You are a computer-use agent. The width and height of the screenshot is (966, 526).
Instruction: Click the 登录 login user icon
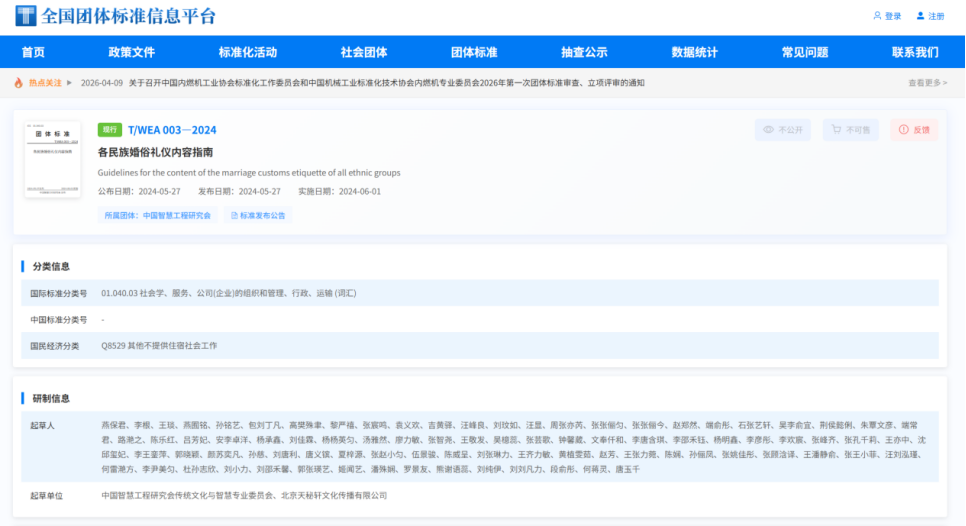click(x=877, y=16)
